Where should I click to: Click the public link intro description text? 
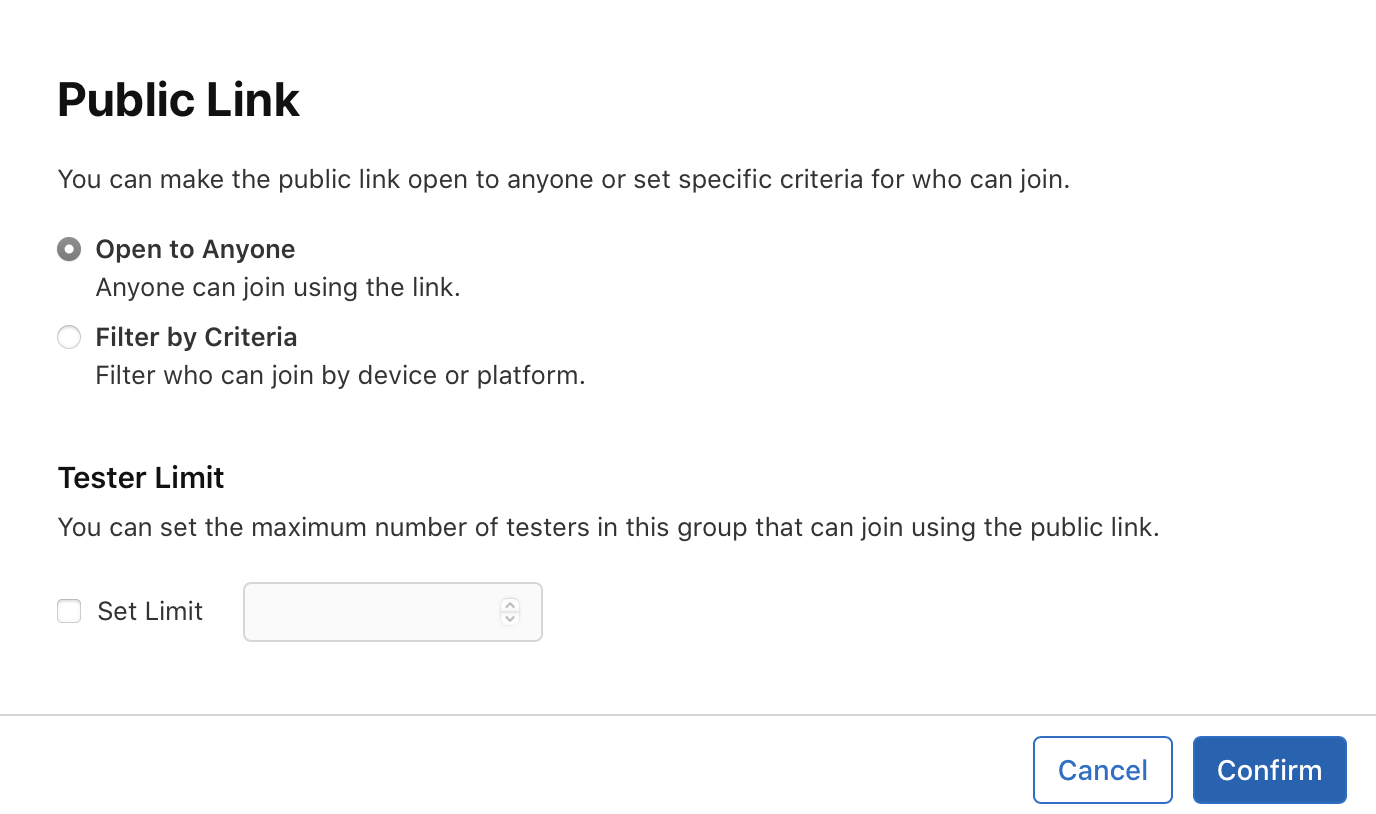point(563,179)
